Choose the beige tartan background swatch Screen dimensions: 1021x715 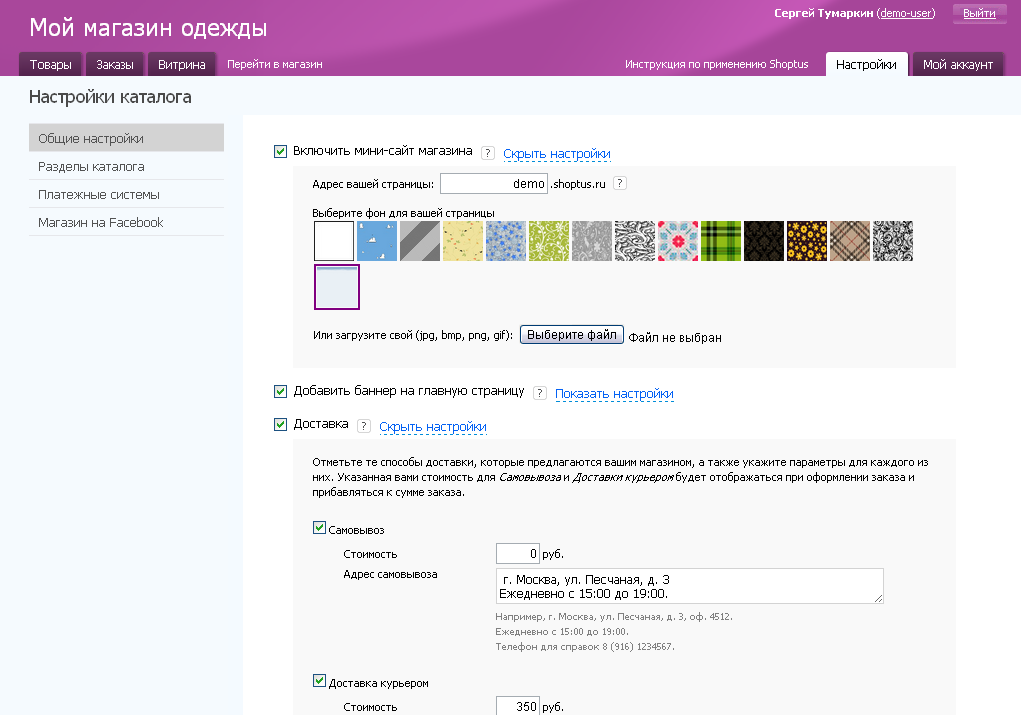(850, 241)
